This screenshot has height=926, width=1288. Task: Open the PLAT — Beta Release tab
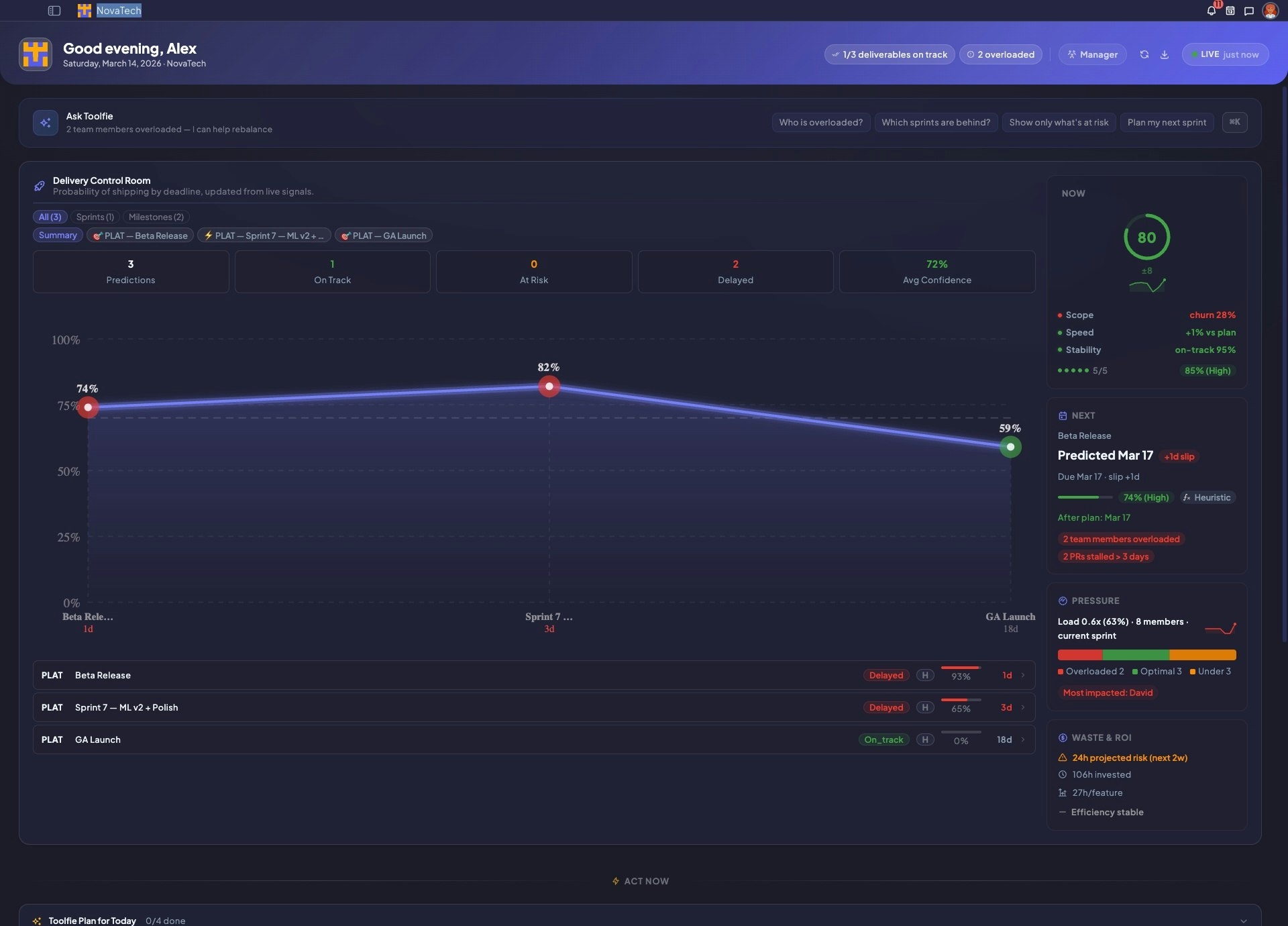click(x=140, y=236)
